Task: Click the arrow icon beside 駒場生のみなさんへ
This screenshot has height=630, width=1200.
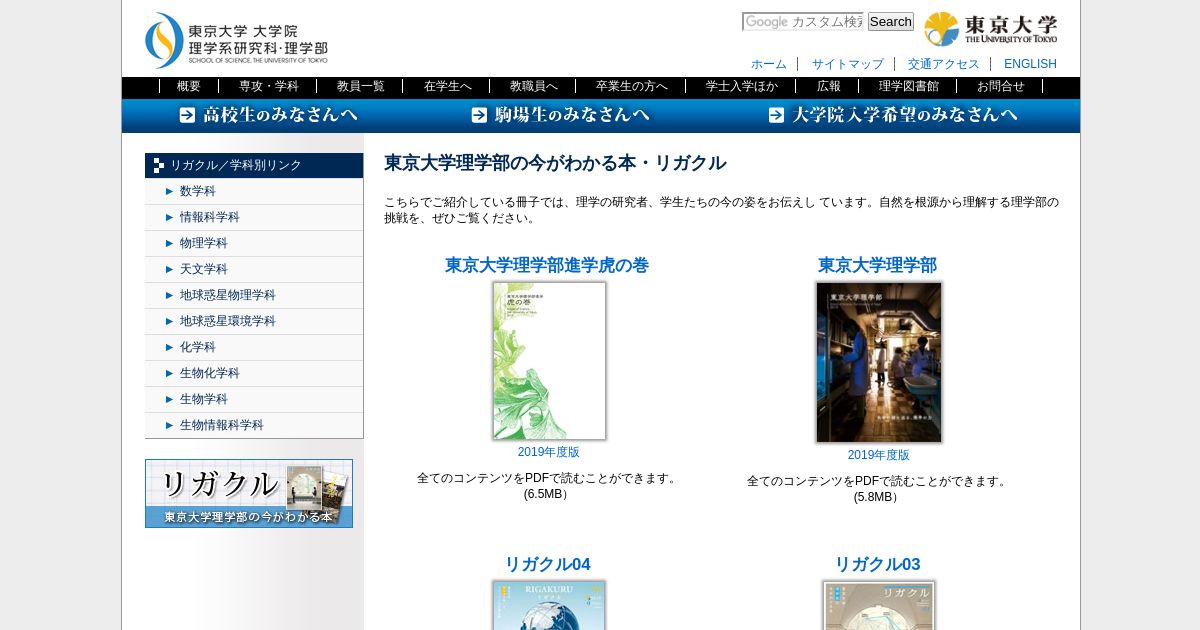Action: (x=479, y=115)
